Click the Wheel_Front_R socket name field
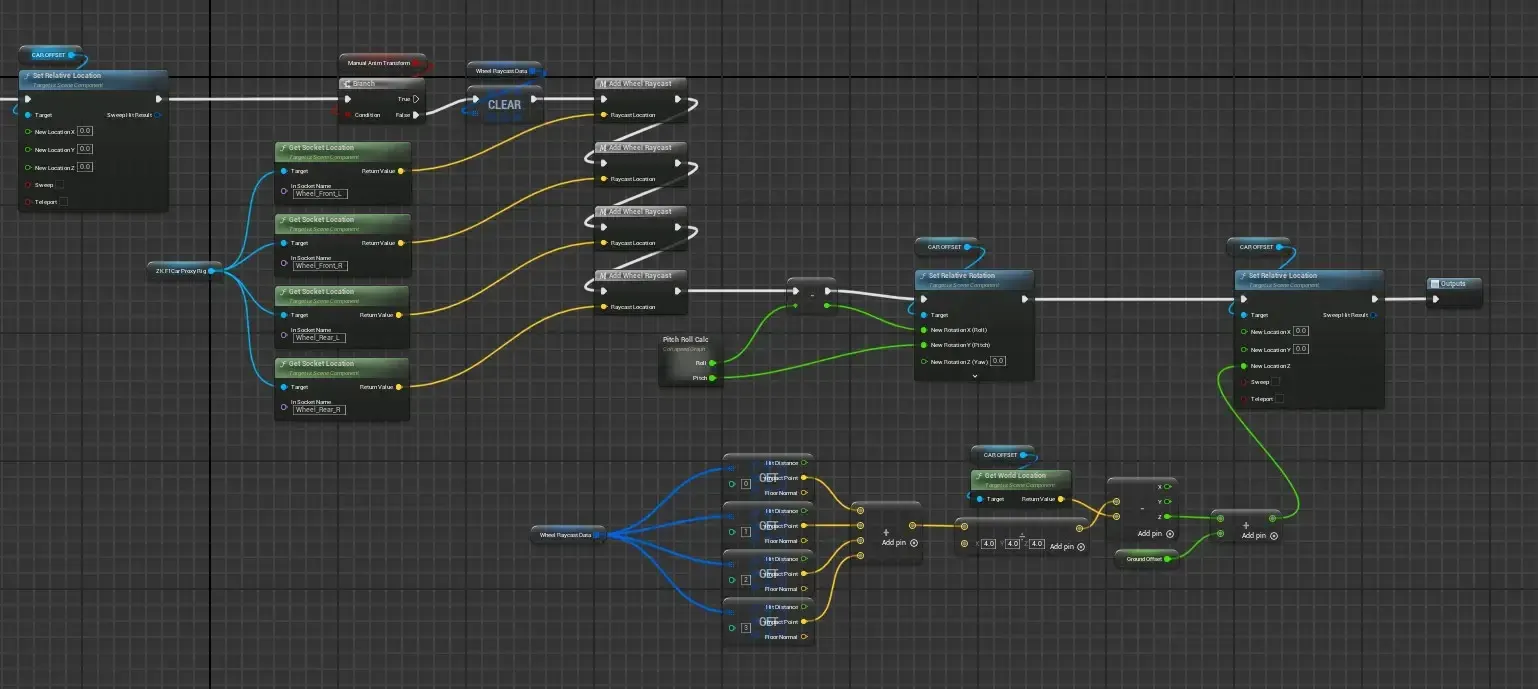Viewport: 1538px width, 689px height. click(x=320, y=266)
